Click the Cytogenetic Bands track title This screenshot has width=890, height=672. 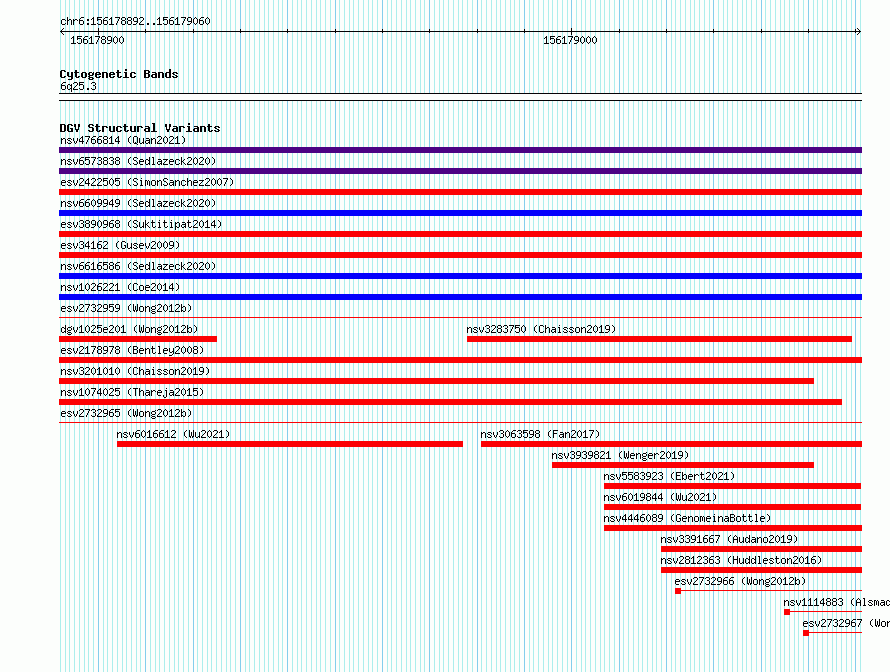click(x=119, y=74)
